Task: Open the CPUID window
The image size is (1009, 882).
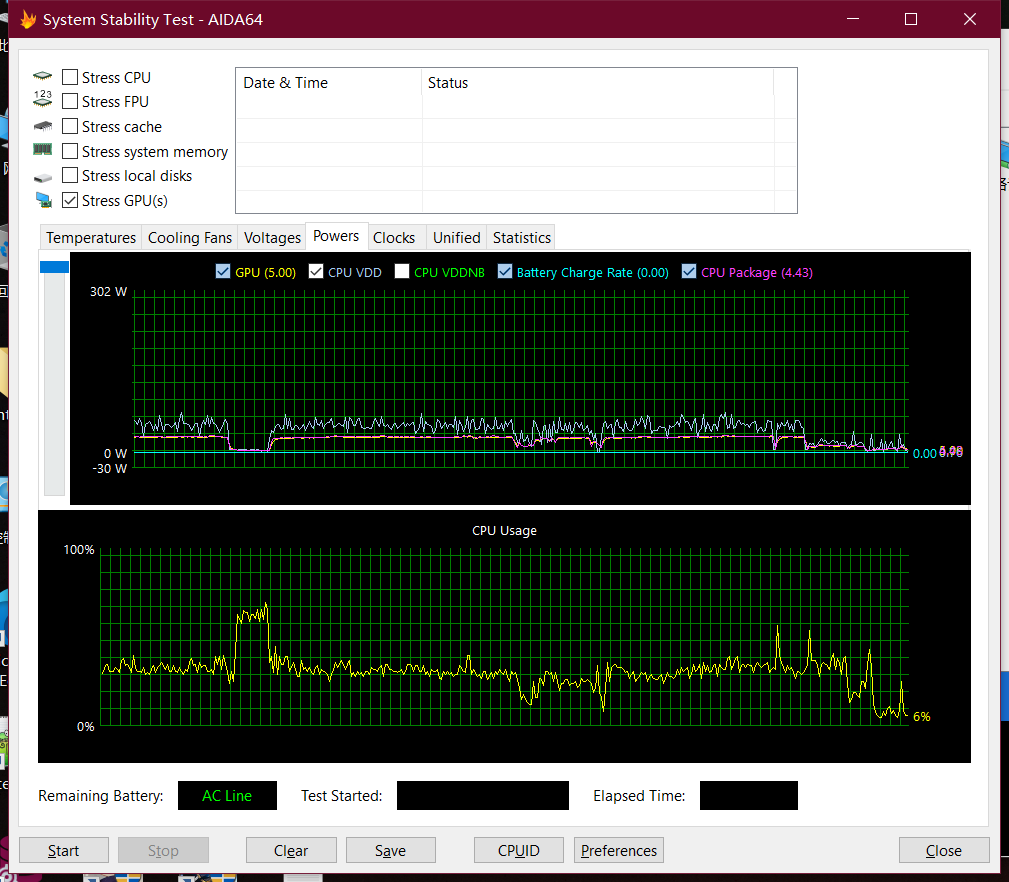Action: (x=519, y=850)
